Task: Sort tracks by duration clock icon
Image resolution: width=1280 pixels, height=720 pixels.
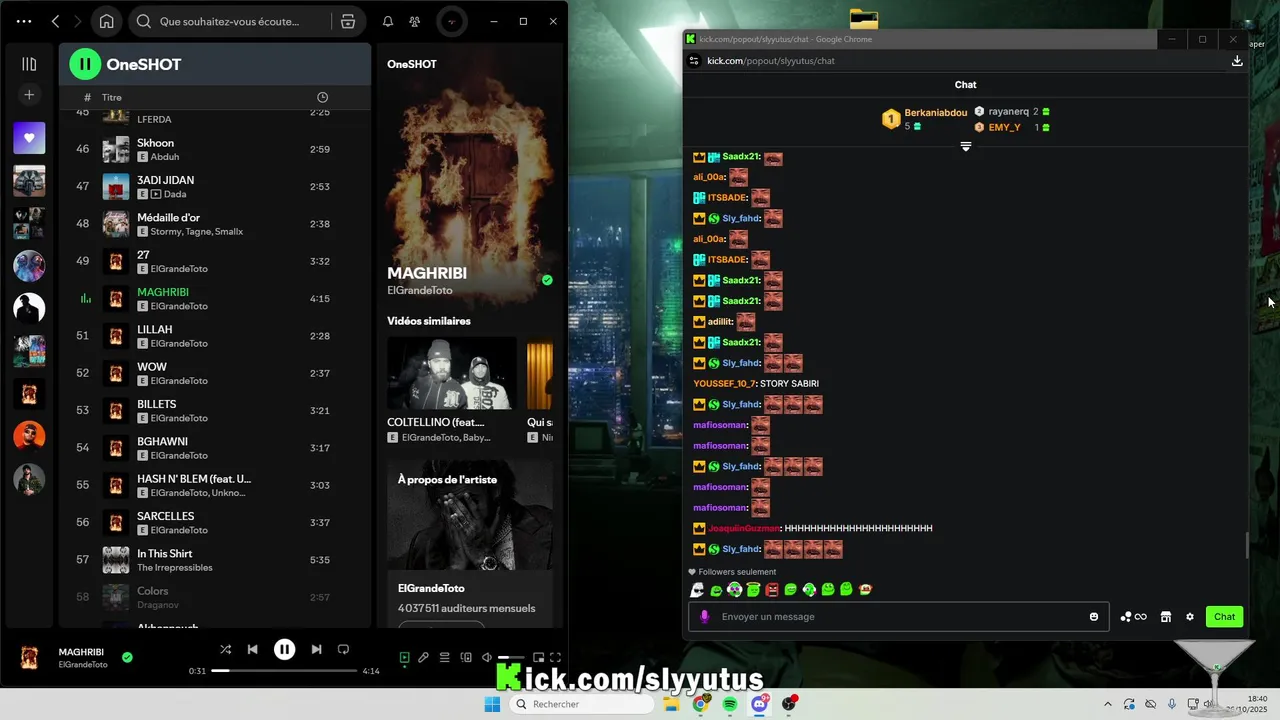Action: [322, 97]
